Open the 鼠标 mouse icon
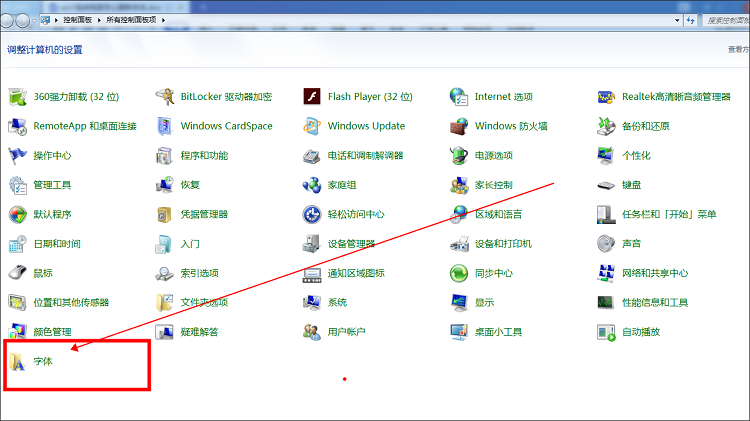750x421 pixels. pos(18,273)
